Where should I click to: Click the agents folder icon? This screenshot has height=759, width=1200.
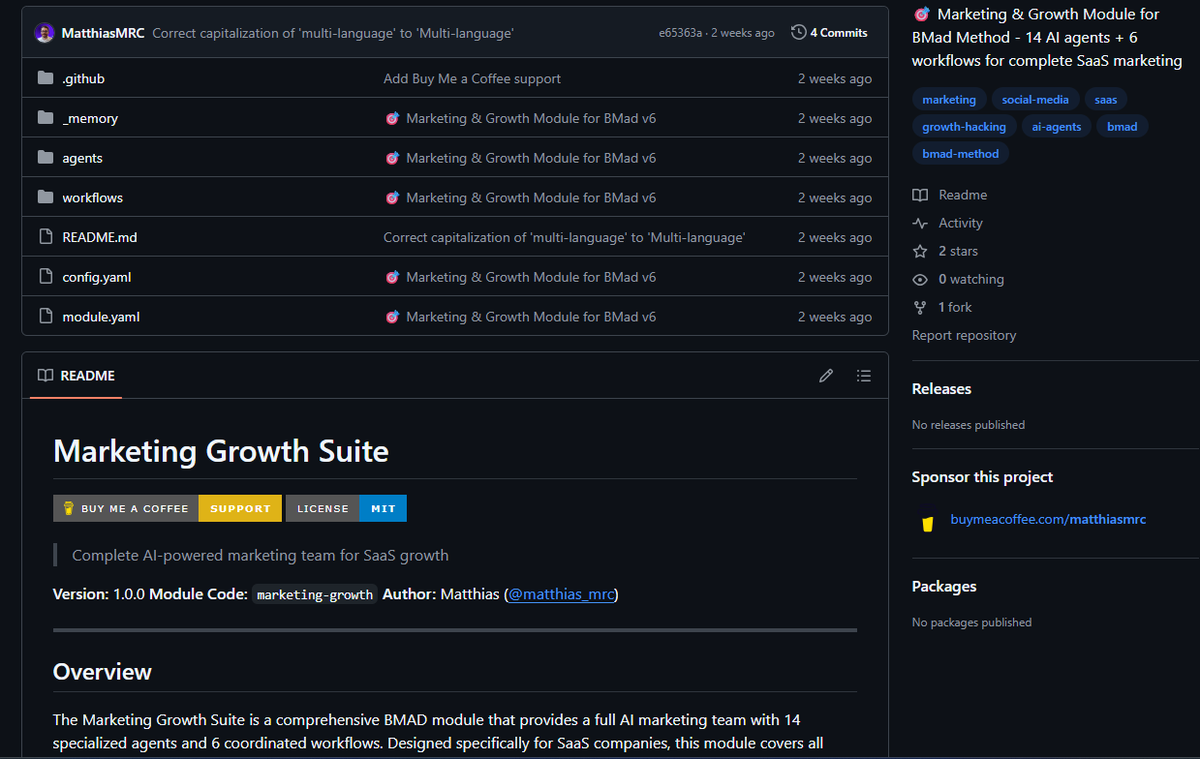45,158
